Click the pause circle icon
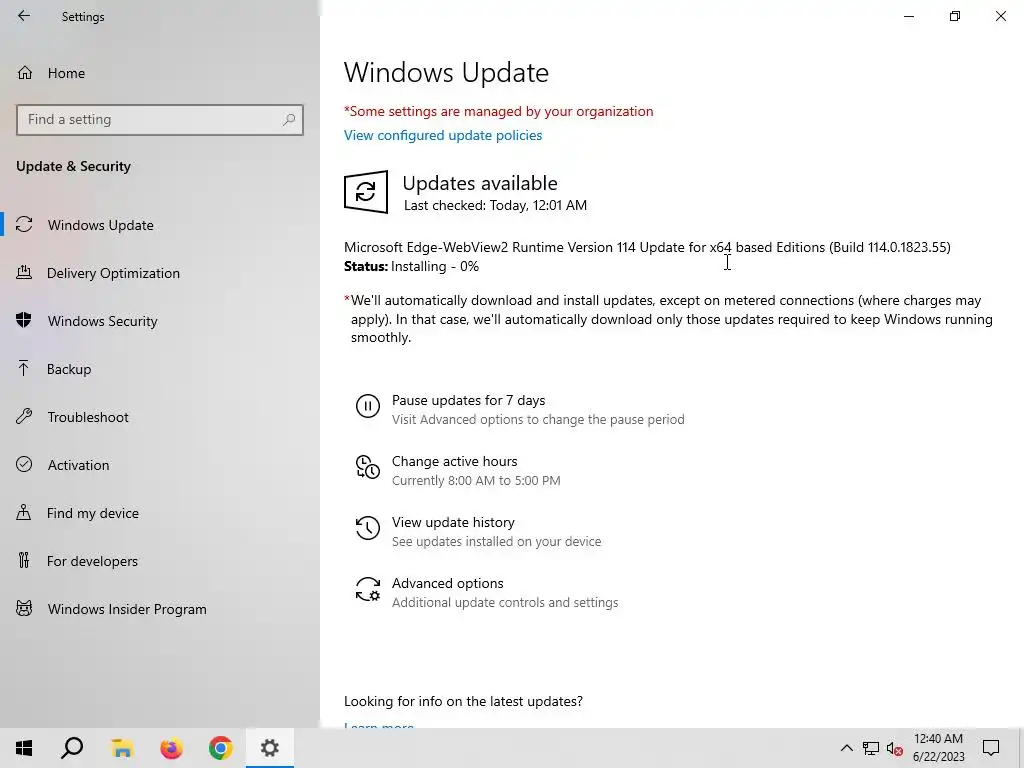This screenshot has height=768, width=1024. tap(368, 406)
